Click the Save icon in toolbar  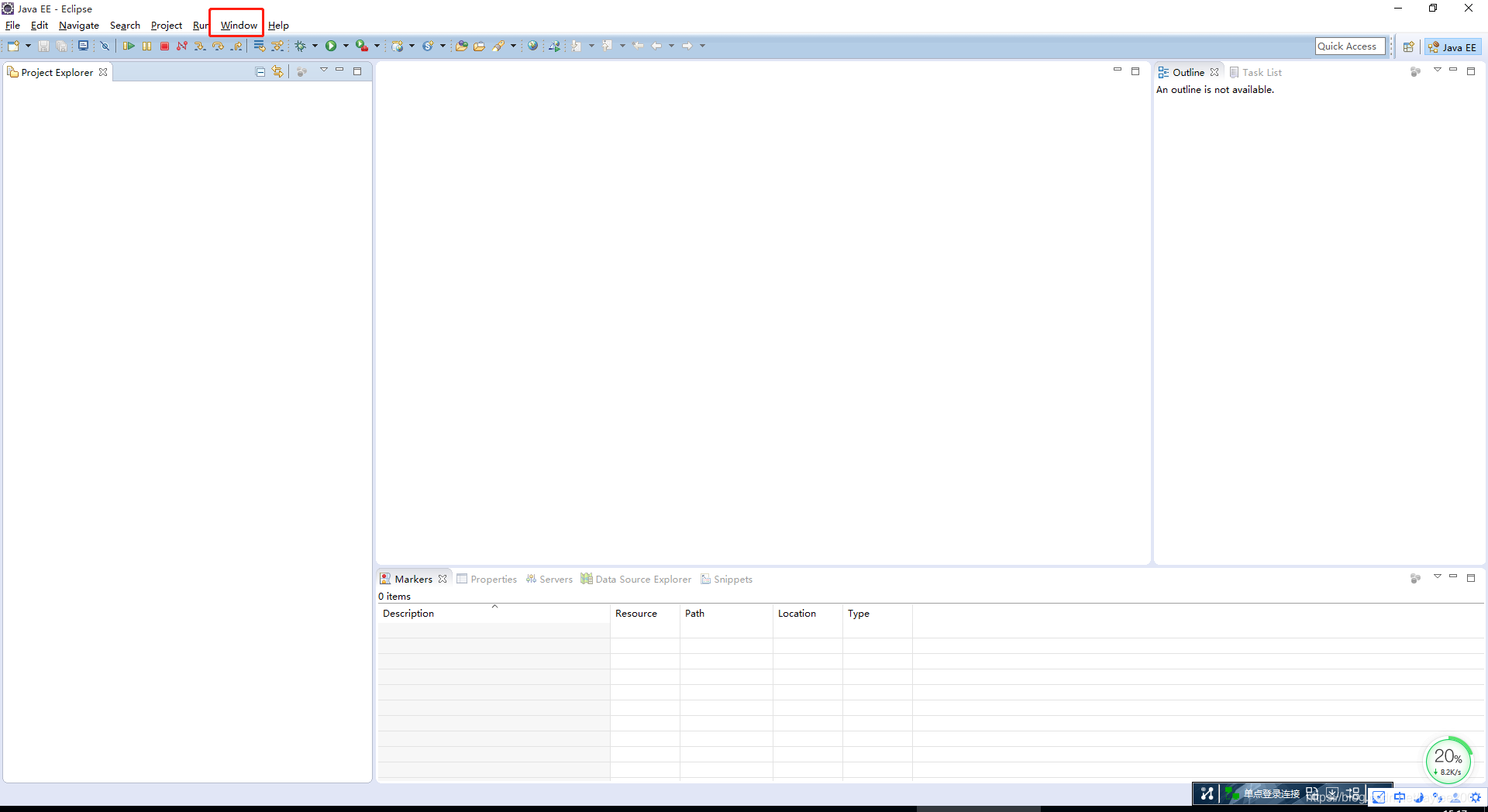coord(44,46)
